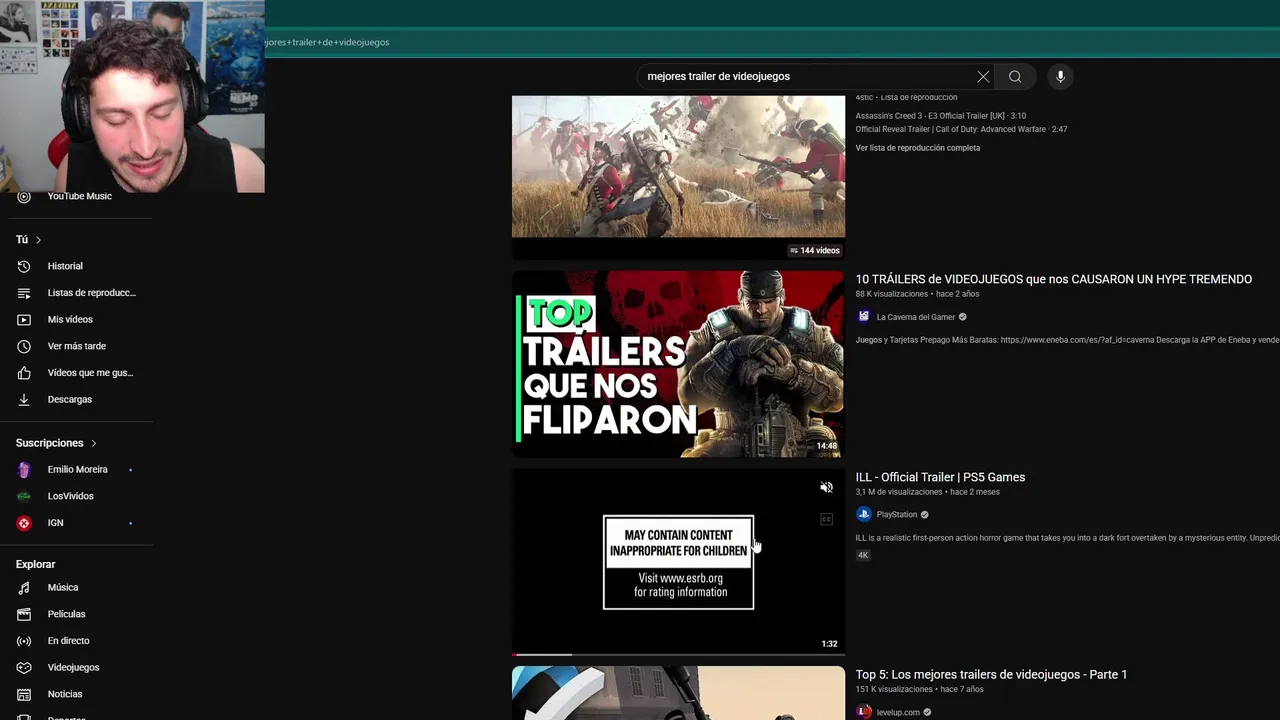1280x720 pixels.
Task: Open La Caverna del Gamer channel name
Action: tap(916, 317)
